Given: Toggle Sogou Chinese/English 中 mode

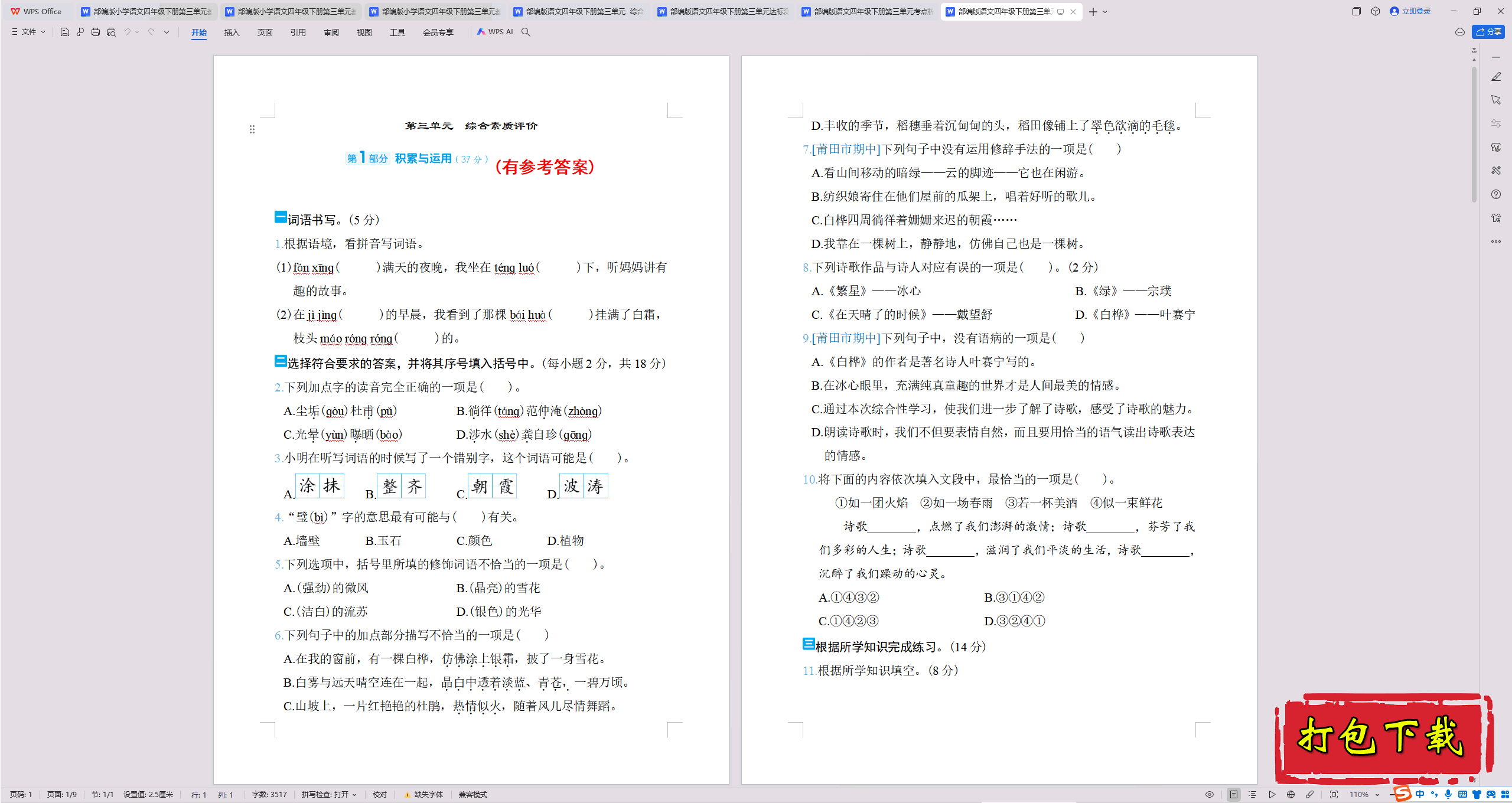Looking at the screenshot, I should (1420, 795).
